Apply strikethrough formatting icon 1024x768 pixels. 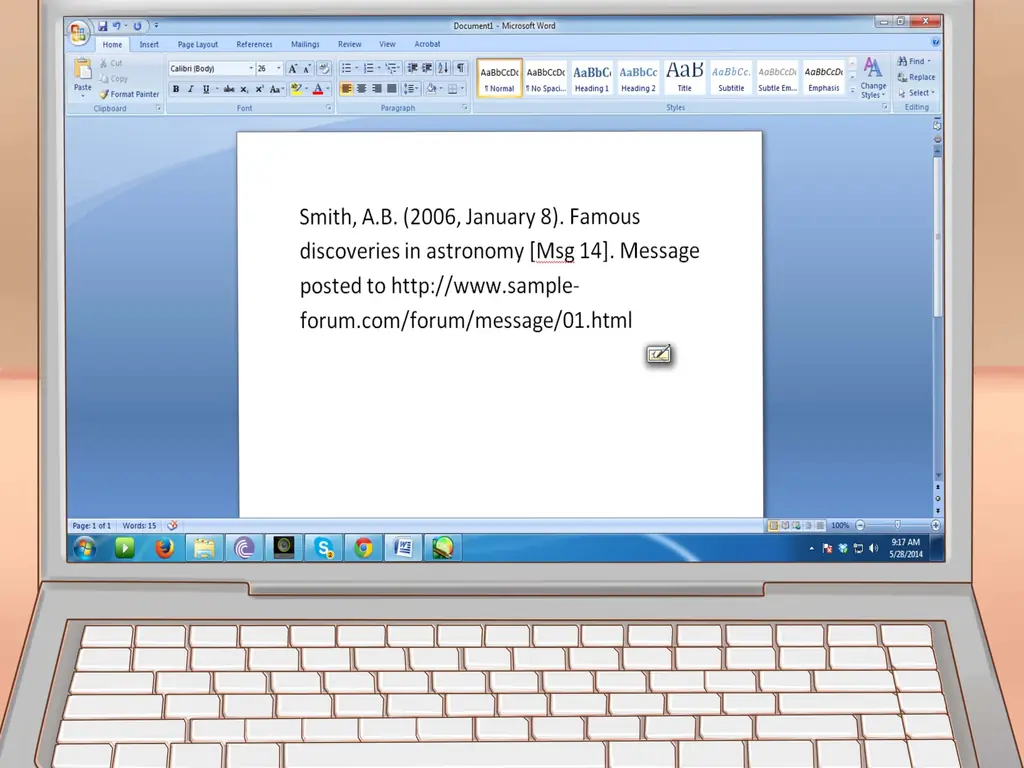pyautogui.click(x=229, y=89)
